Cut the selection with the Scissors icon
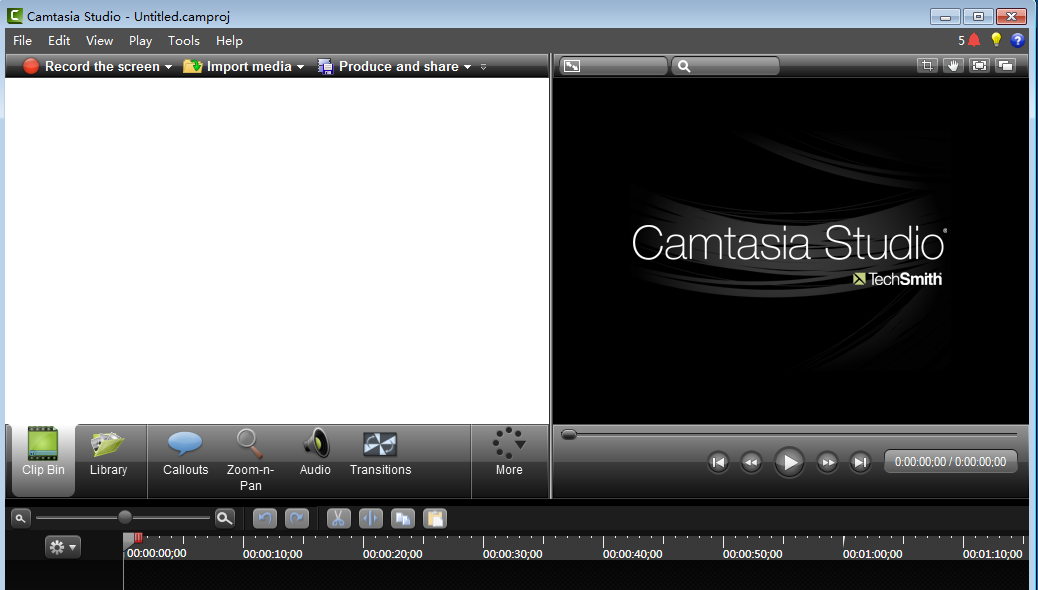Image resolution: width=1038 pixels, height=590 pixels. click(338, 518)
